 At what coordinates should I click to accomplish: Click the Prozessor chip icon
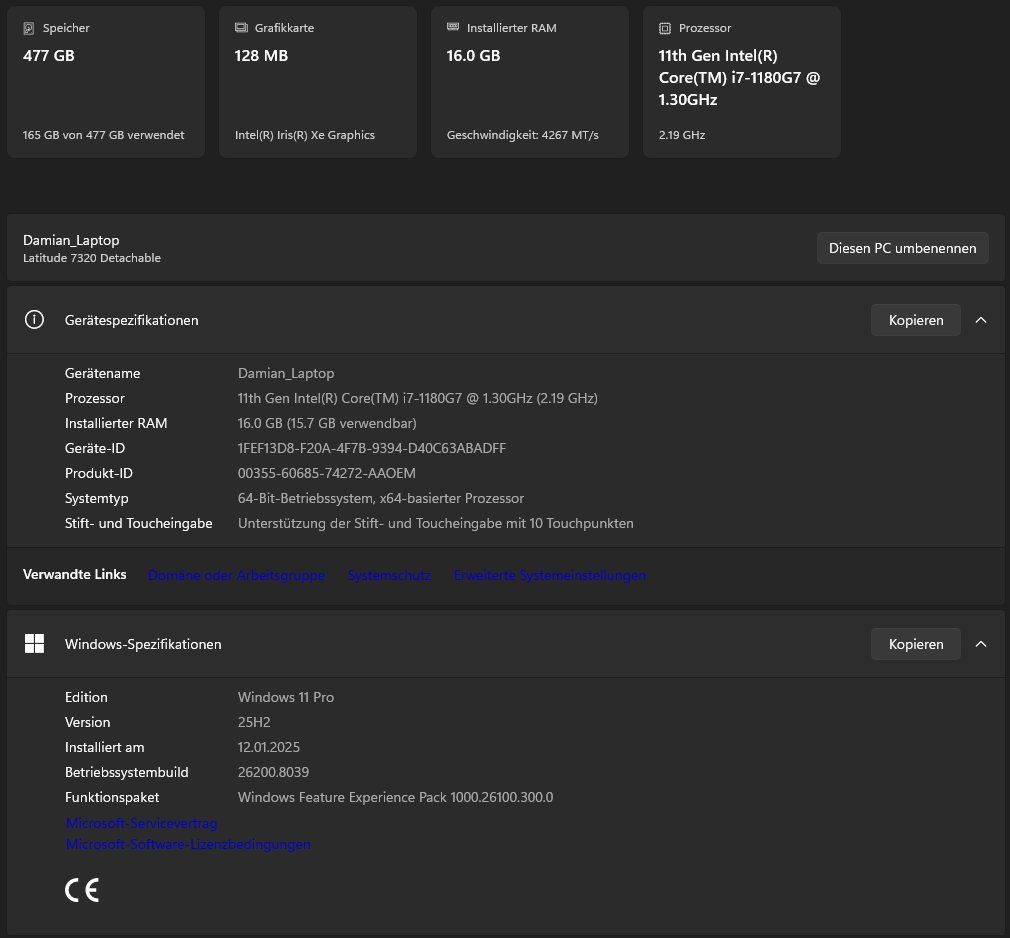[x=665, y=28]
